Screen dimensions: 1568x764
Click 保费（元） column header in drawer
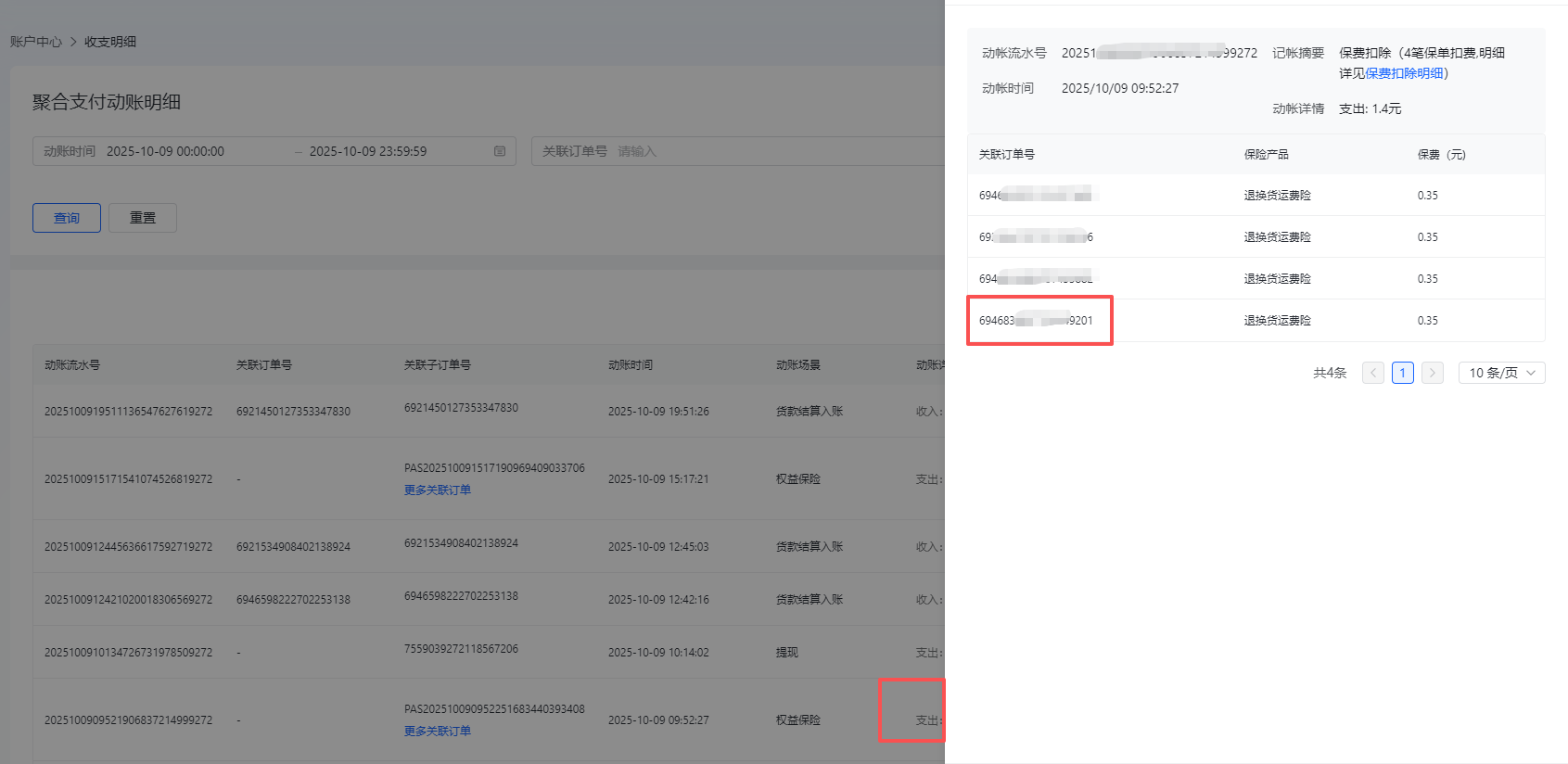(1442, 154)
